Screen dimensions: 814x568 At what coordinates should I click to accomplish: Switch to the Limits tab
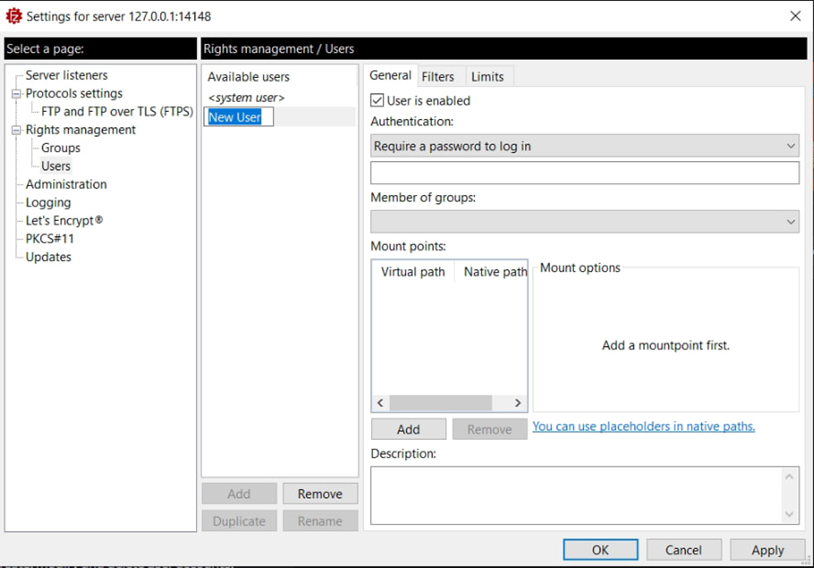pos(487,76)
